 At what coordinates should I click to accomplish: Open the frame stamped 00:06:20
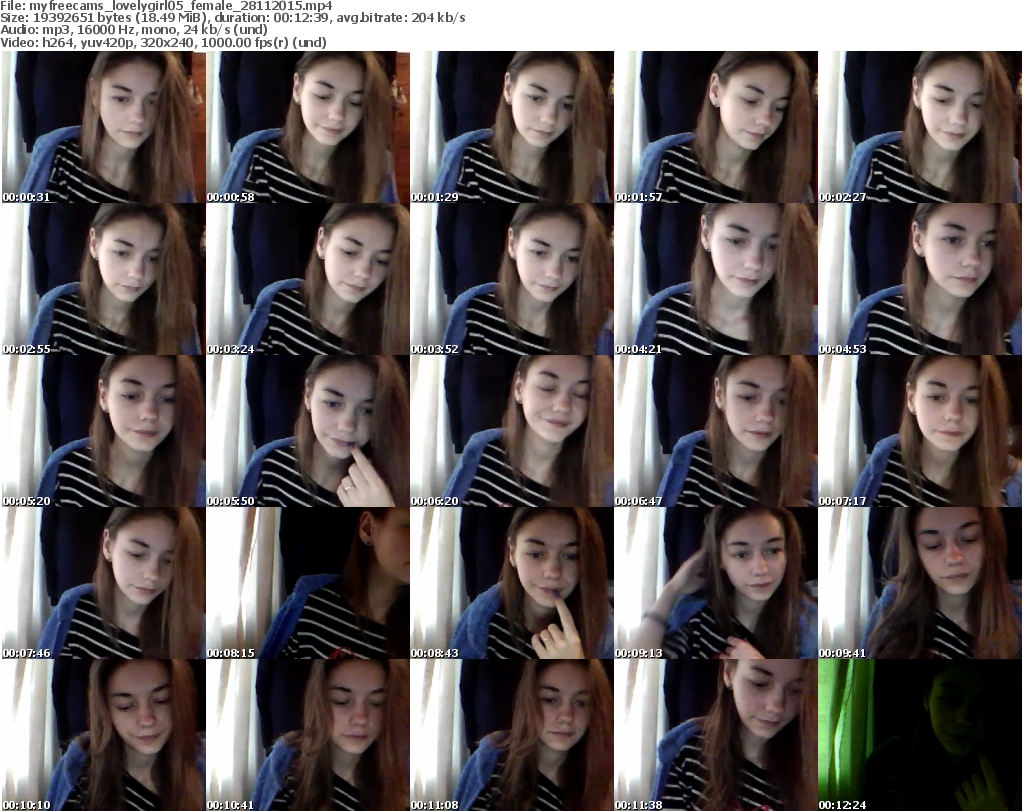point(513,431)
